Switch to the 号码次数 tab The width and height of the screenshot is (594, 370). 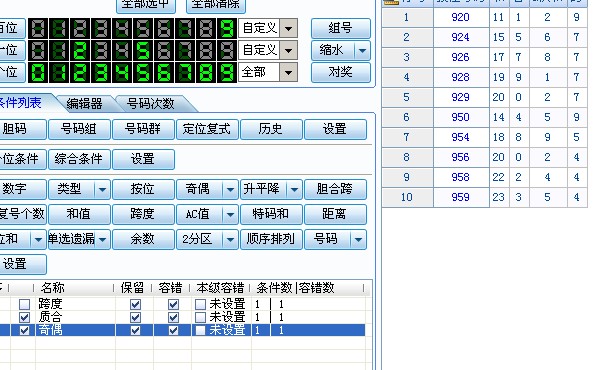(x=151, y=103)
